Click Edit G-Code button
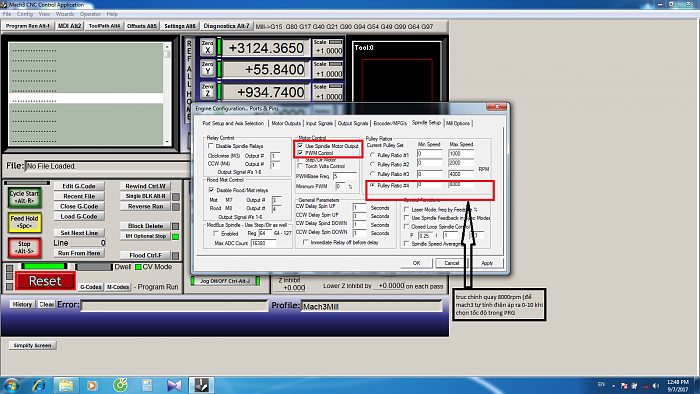700x394 pixels. 79,186
